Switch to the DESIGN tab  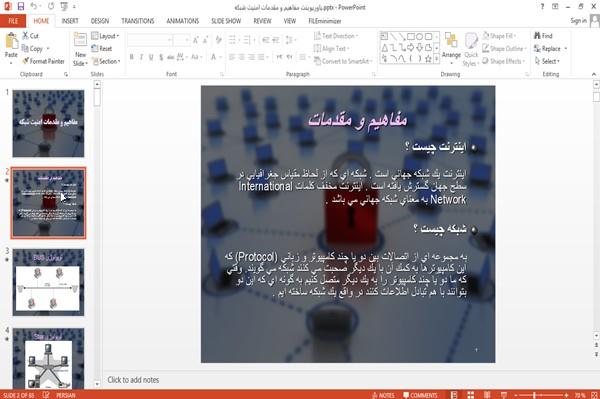(x=100, y=21)
